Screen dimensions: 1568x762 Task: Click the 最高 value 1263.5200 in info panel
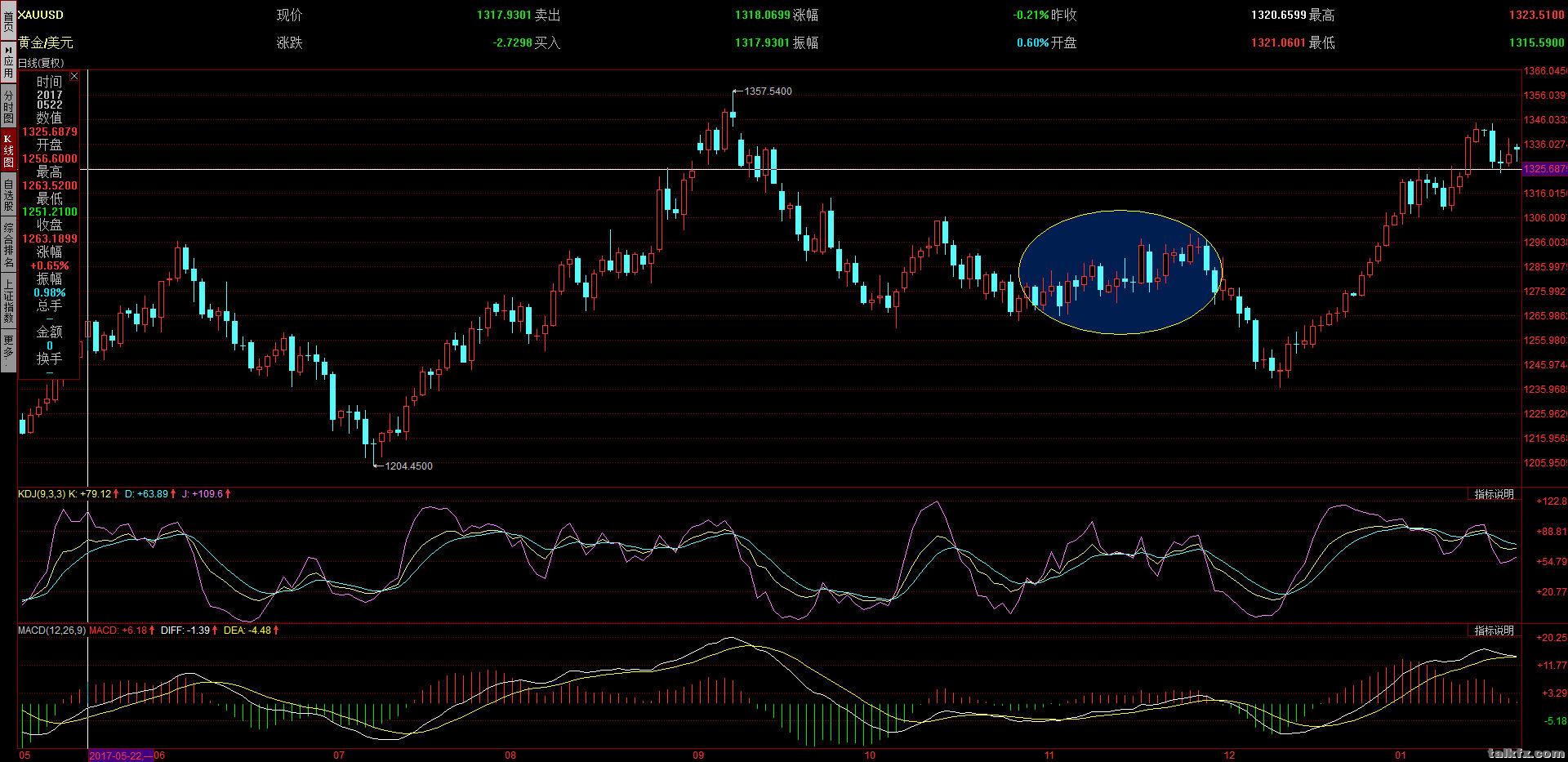[x=50, y=186]
